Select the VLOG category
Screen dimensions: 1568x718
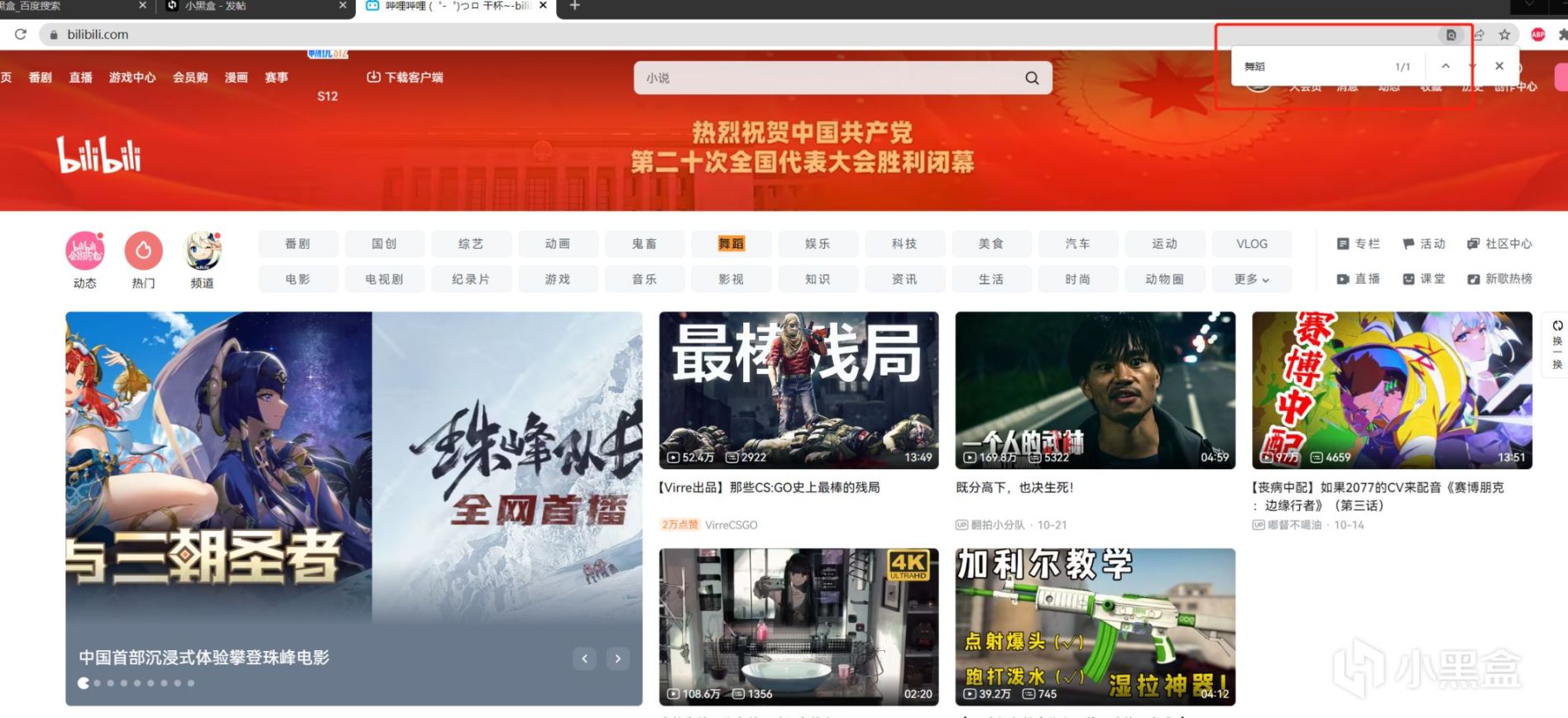tap(1252, 244)
